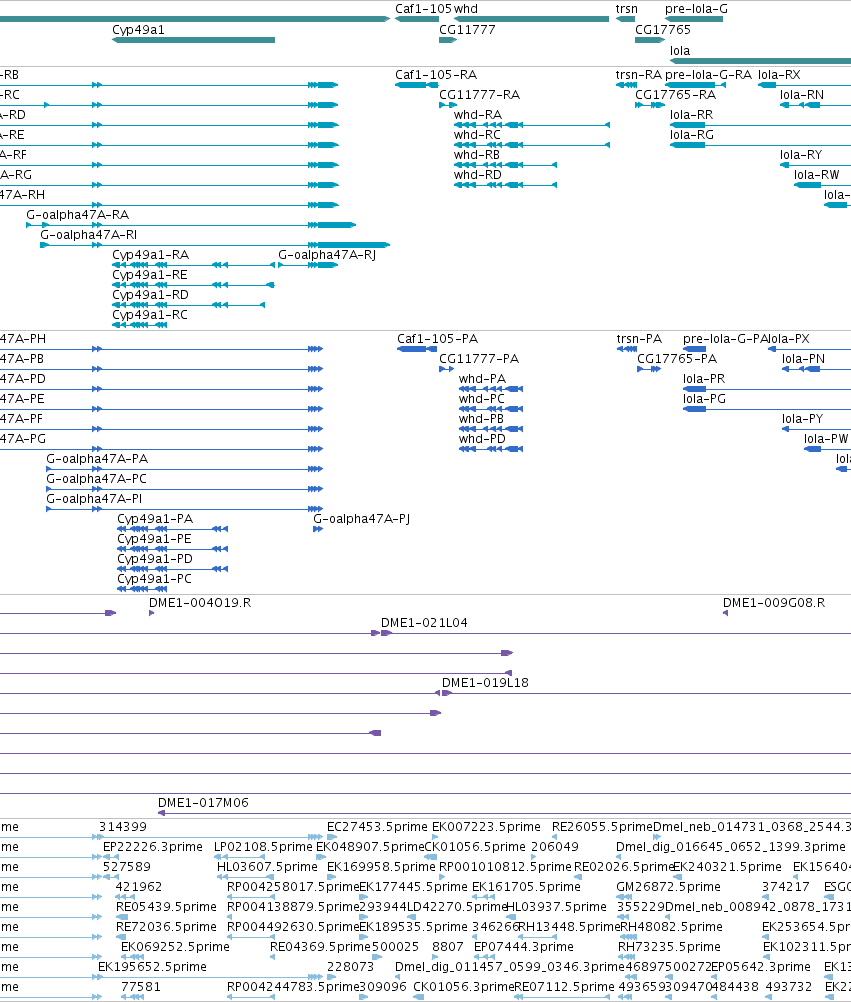Click transcript Cyp49a1-RD label
The height and width of the screenshot is (1002, 851).
point(151,295)
